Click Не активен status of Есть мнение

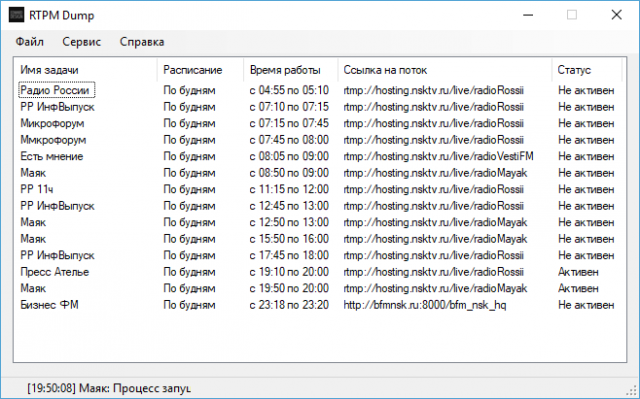pos(586,156)
